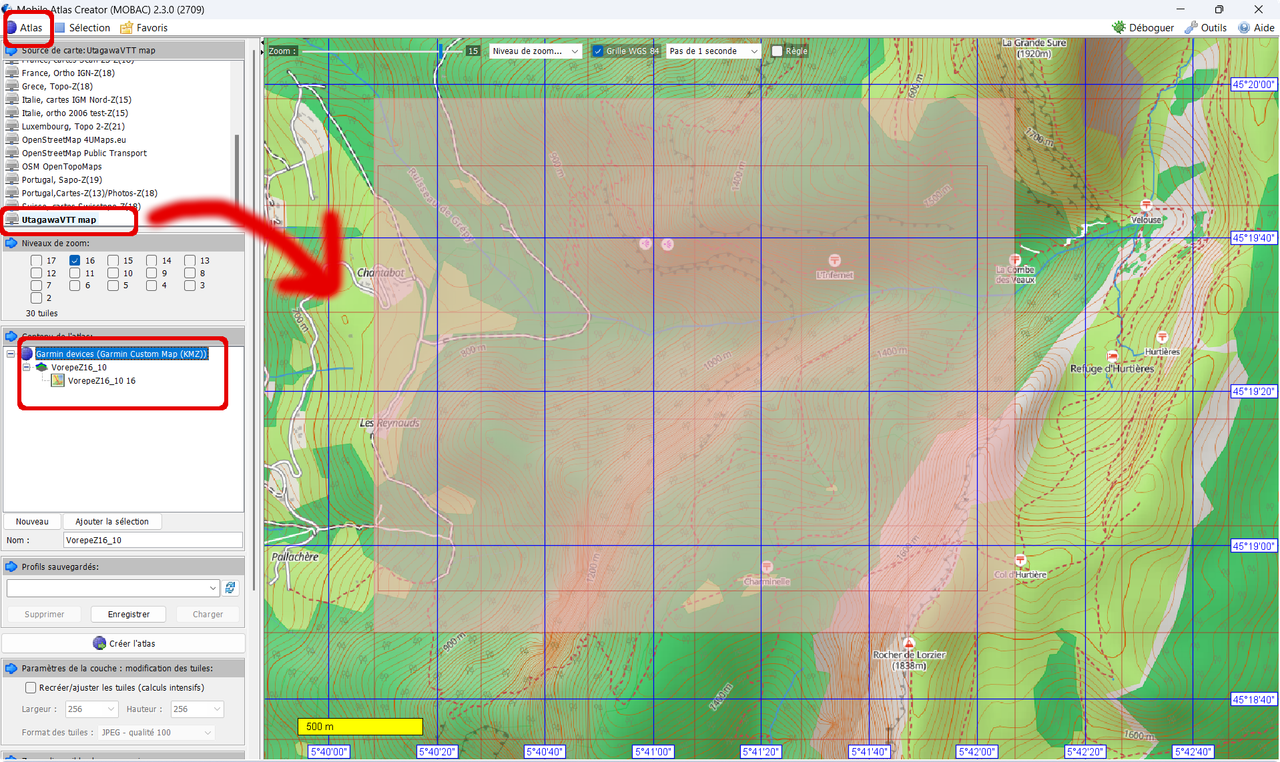Collapse the Profils sauvegardés panel arrow

point(11,567)
